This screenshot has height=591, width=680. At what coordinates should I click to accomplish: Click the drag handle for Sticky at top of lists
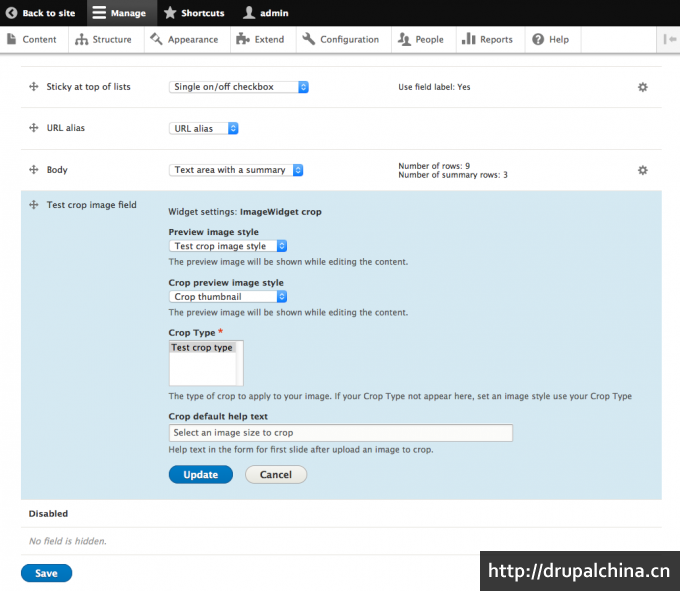(x=34, y=87)
